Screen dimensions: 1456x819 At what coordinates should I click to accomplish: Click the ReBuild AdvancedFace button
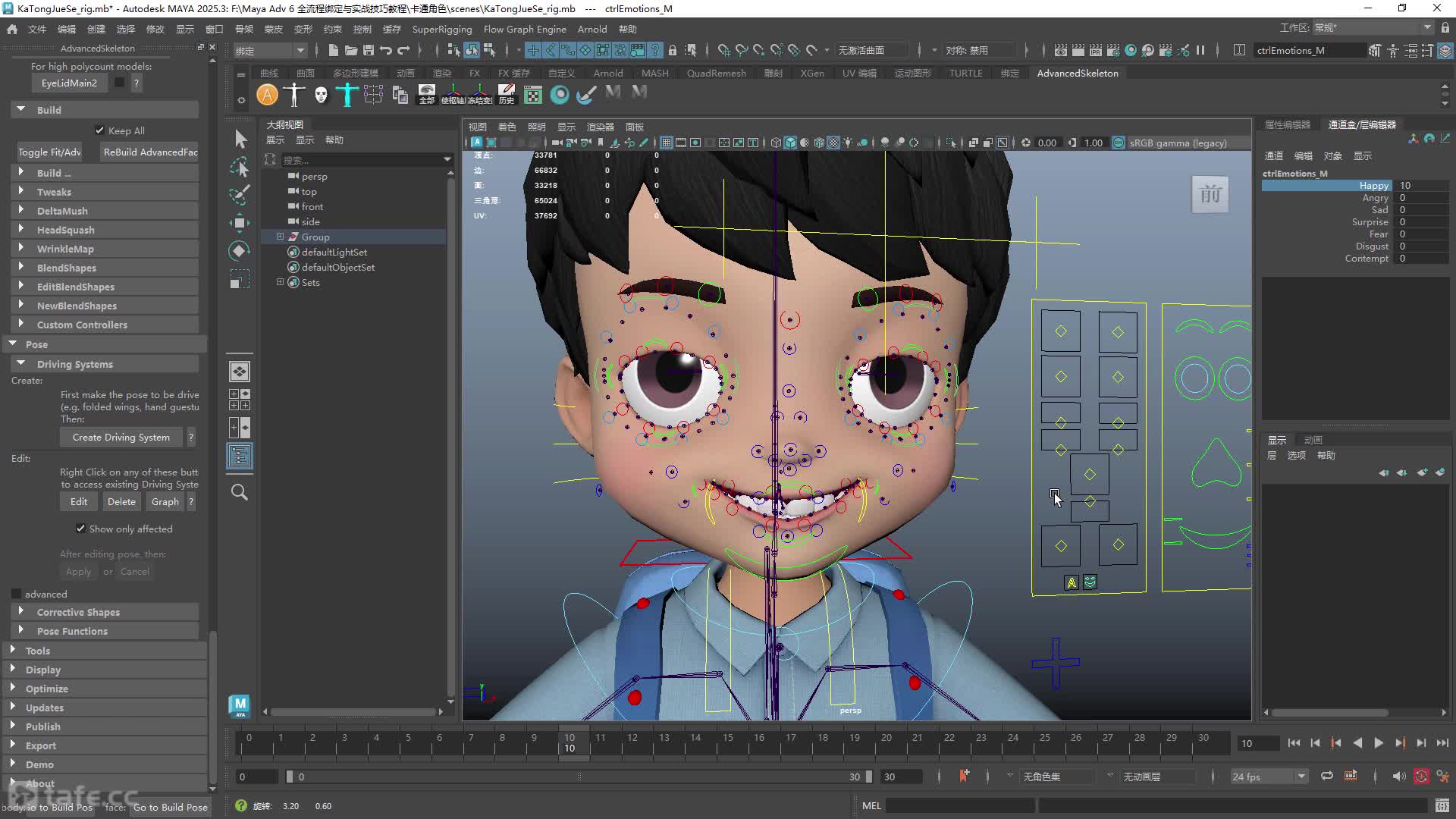click(x=151, y=152)
